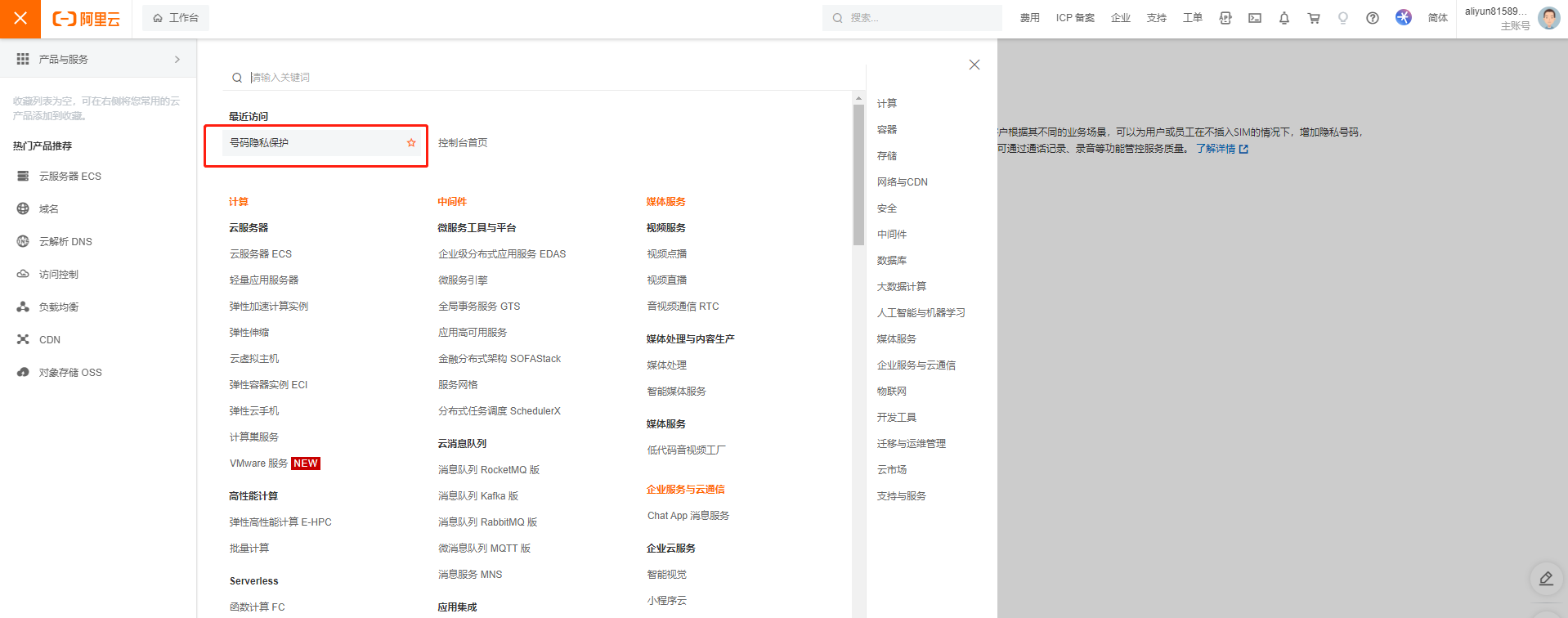Click account name aliyun81589
The image size is (1568, 618).
click(1496, 11)
